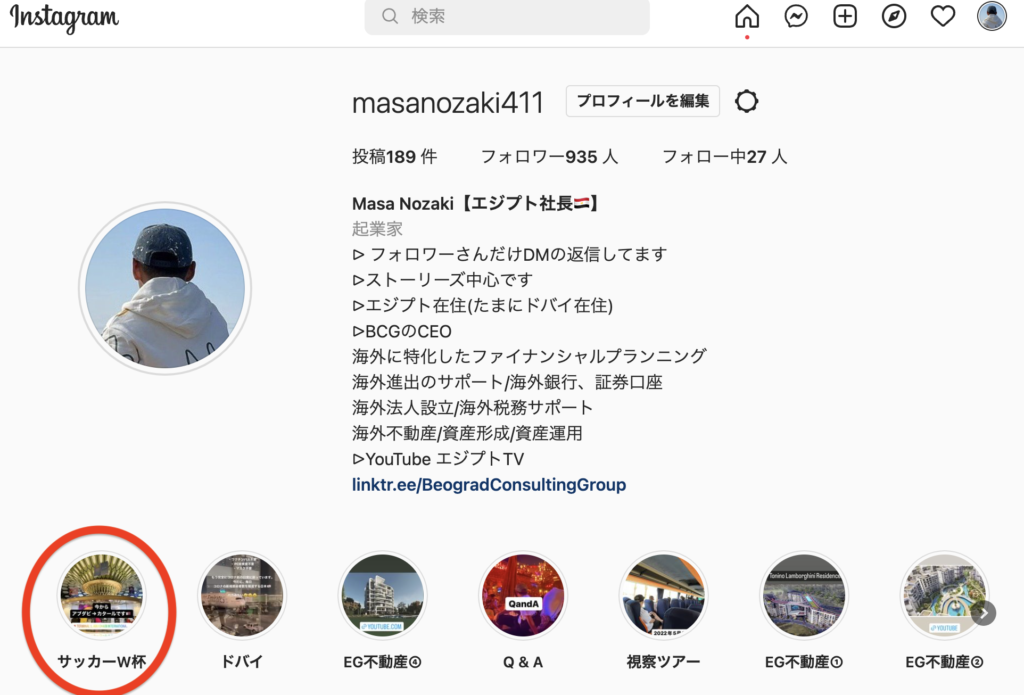The width and height of the screenshot is (1024, 695).
Task: Open the Messenger direct messages icon
Action: click(795, 16)
